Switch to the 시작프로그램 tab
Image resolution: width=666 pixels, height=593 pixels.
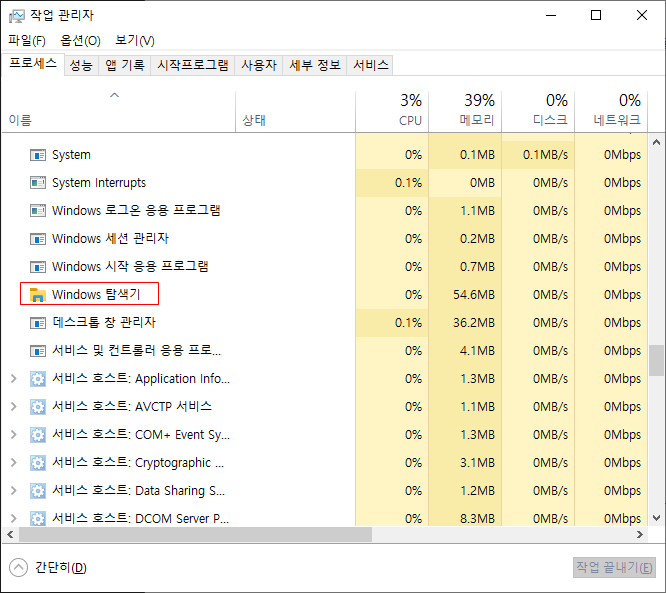pyautogui.click(x=192, y=65)
